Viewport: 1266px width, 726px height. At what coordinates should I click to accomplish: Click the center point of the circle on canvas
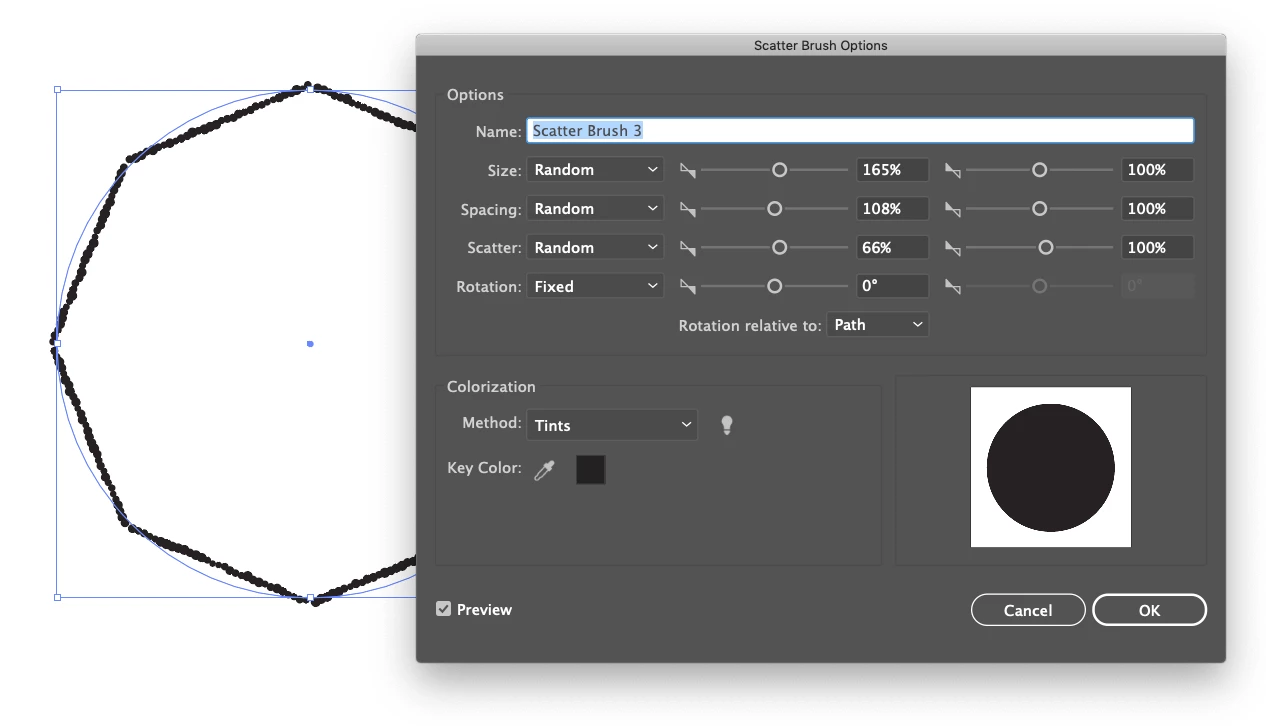pos(310,344)
